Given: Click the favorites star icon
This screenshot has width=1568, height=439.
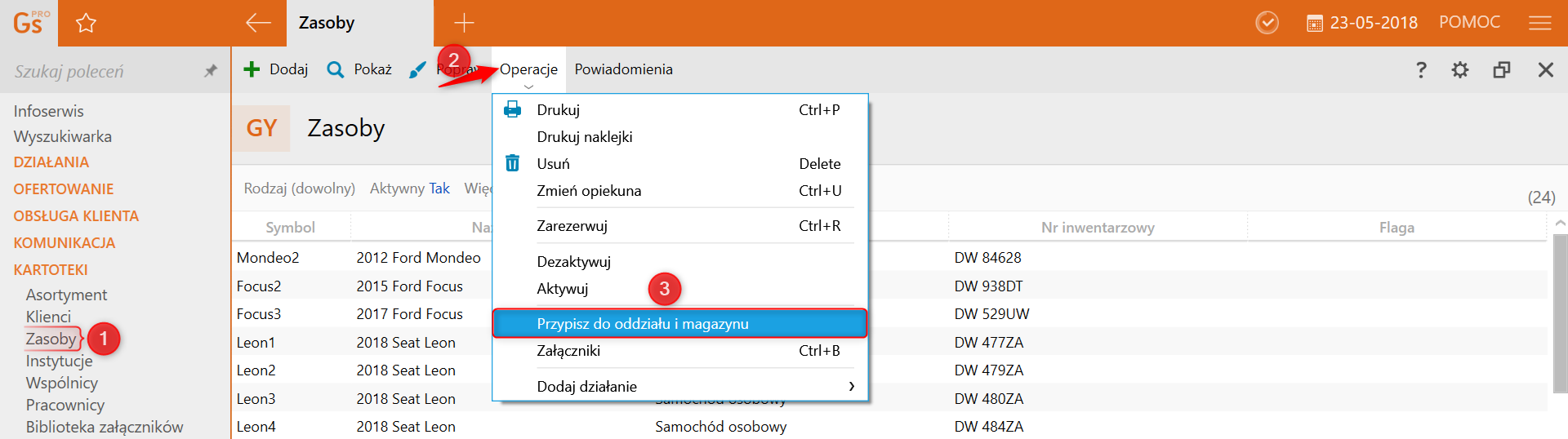Looking at the screenshot, I should pyautogui.click(x=86, y=23).
